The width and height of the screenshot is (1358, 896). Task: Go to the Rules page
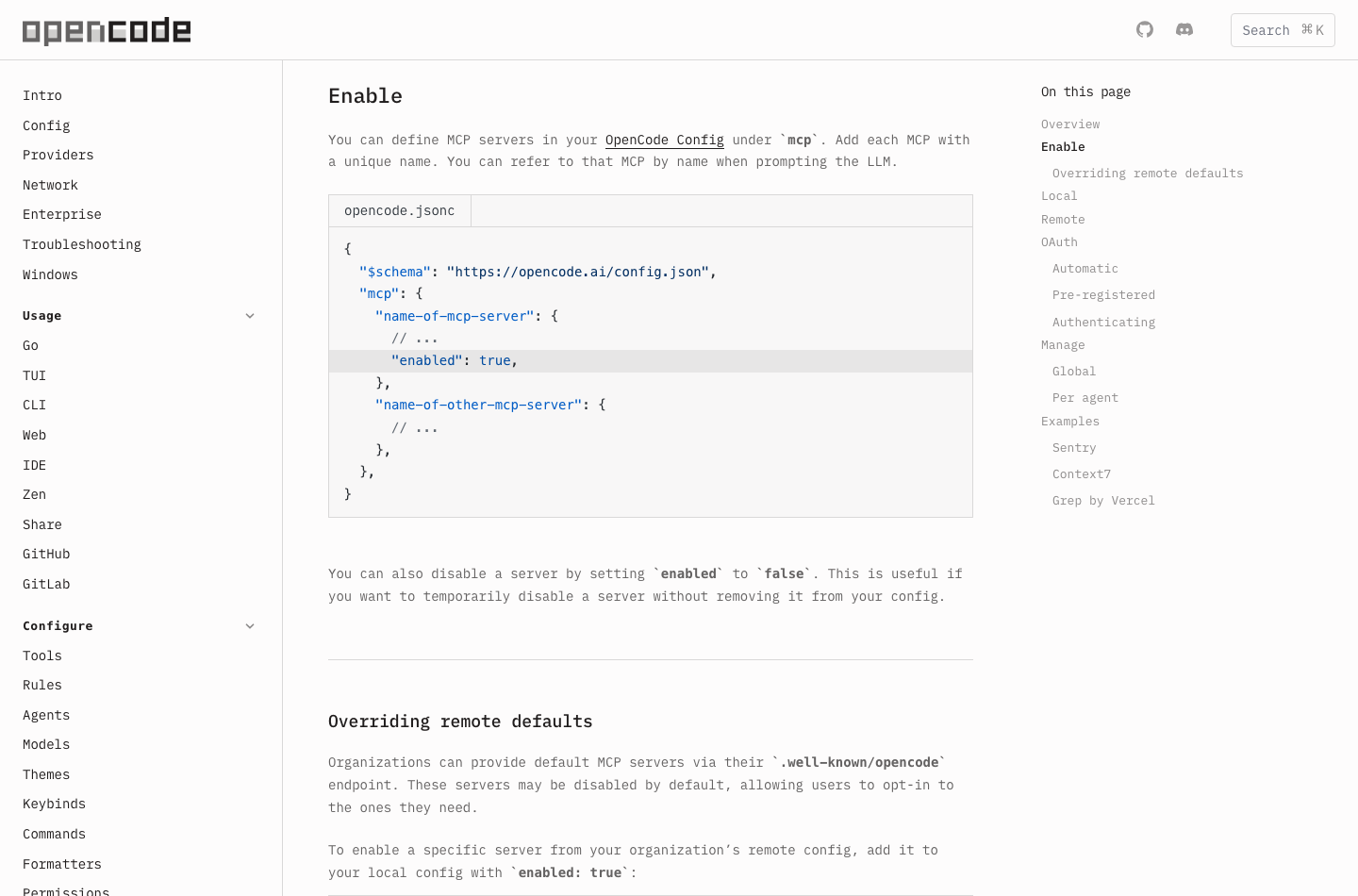point(42,686)
